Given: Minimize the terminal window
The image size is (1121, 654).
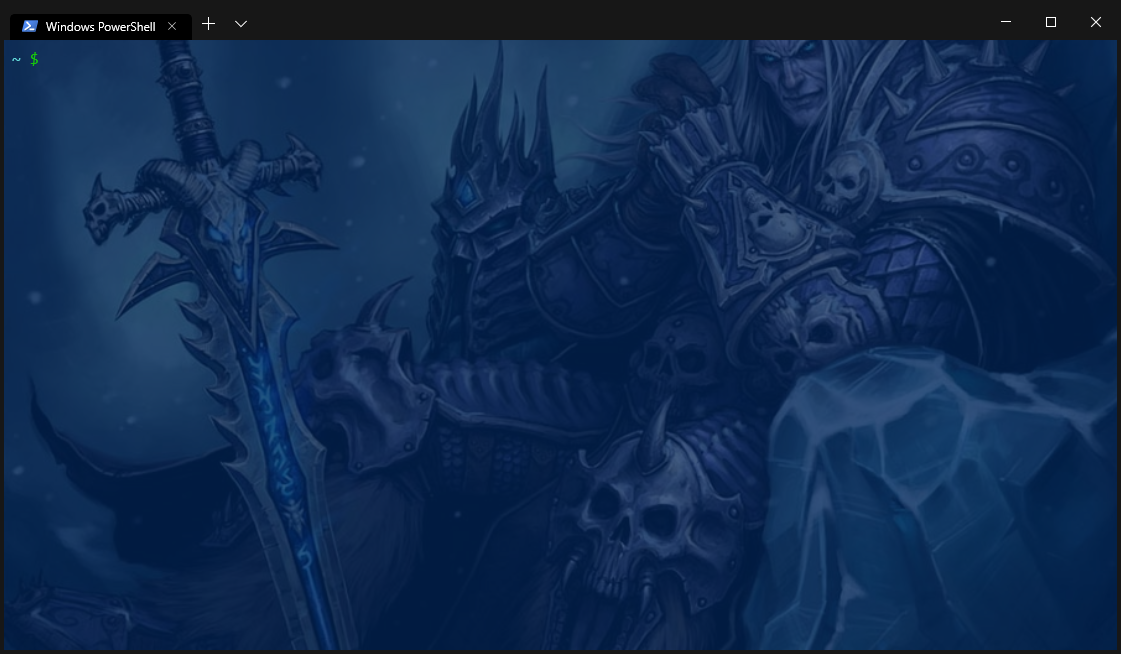Looking at the screenshot, I should 1006,22.
